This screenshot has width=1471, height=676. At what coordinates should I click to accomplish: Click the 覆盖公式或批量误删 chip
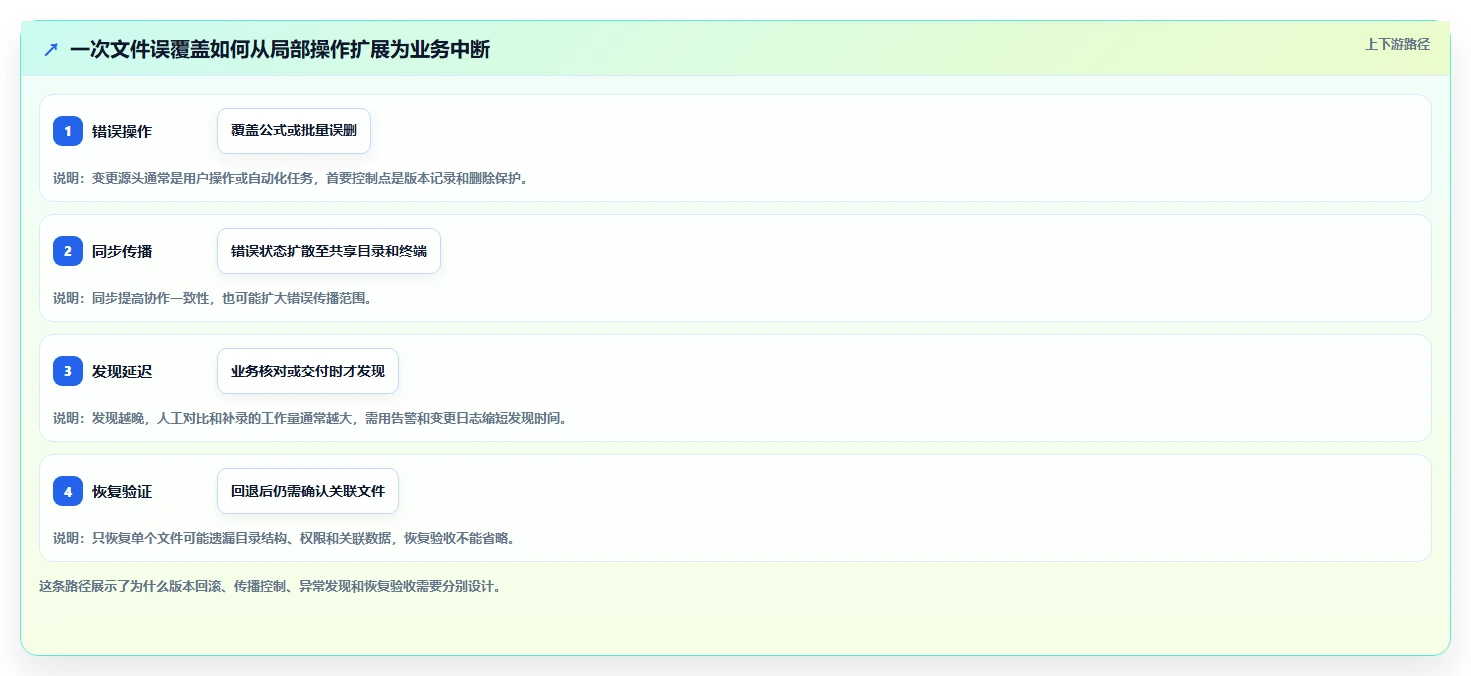294,131
